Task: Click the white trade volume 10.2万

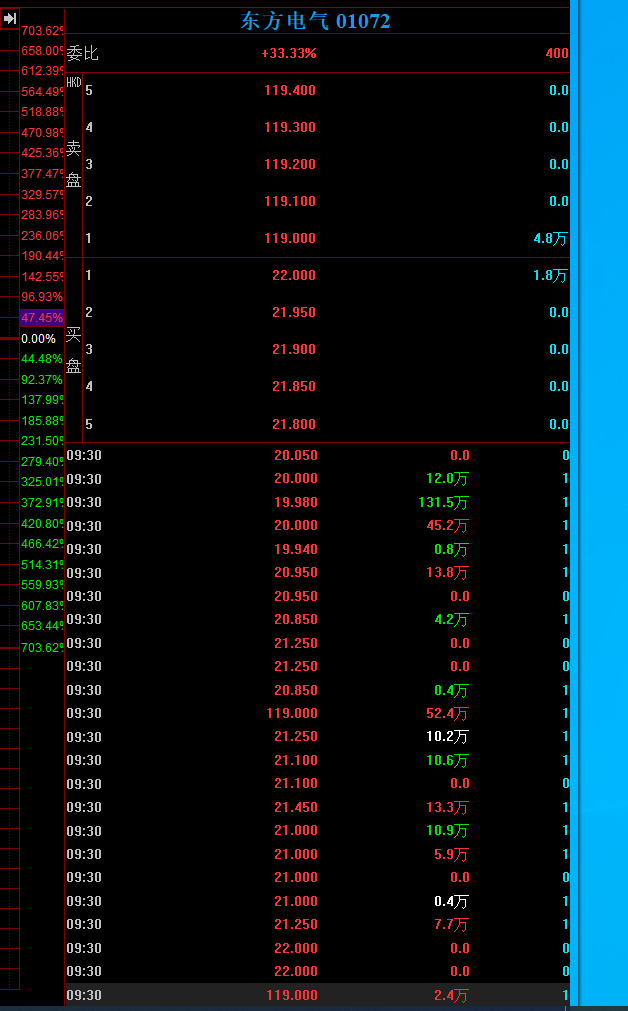Action: click(447, 737)
